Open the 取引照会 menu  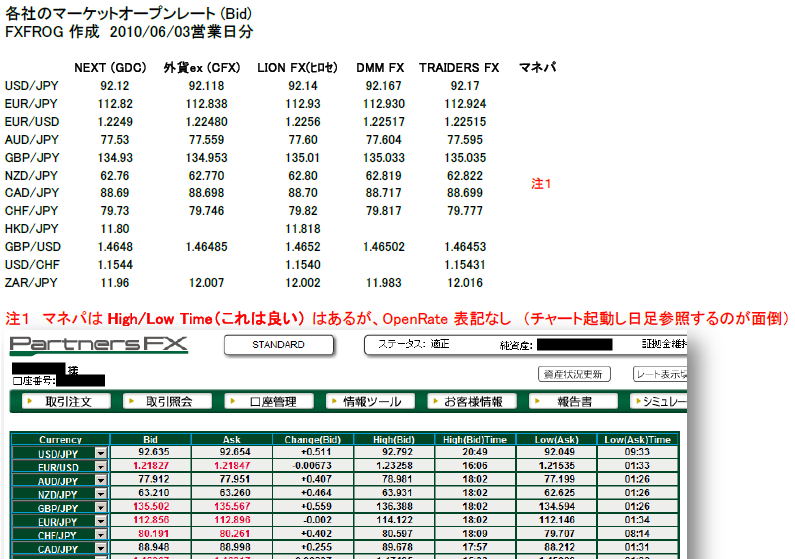161,401
